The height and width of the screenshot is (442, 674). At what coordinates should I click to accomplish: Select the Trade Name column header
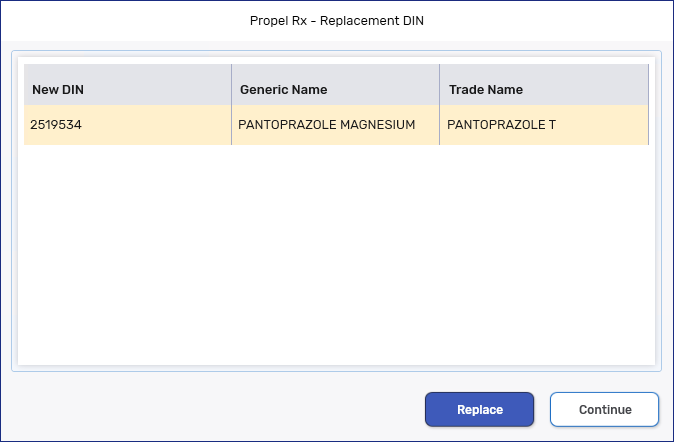[485, 90]
